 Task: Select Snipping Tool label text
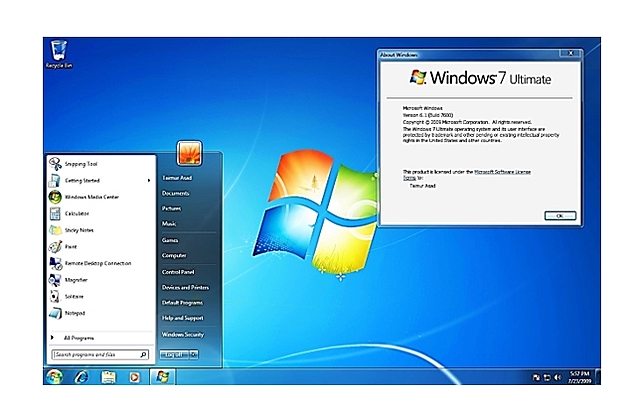81,164
